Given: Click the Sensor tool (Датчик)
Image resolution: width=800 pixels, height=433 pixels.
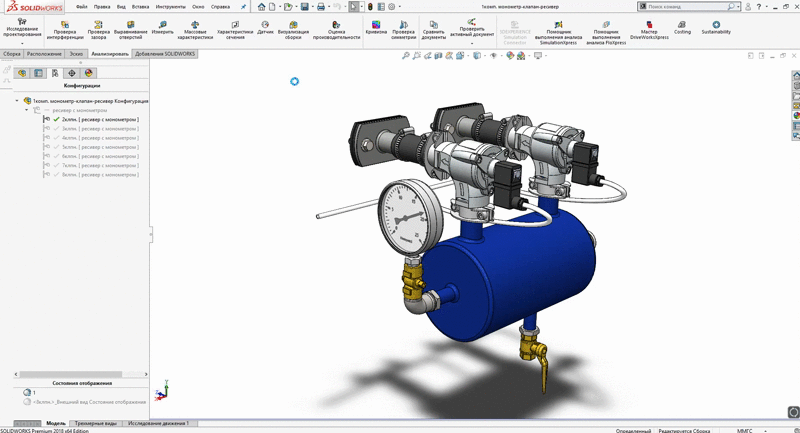Looking at the screenshot, I should (x=265, y=27).
